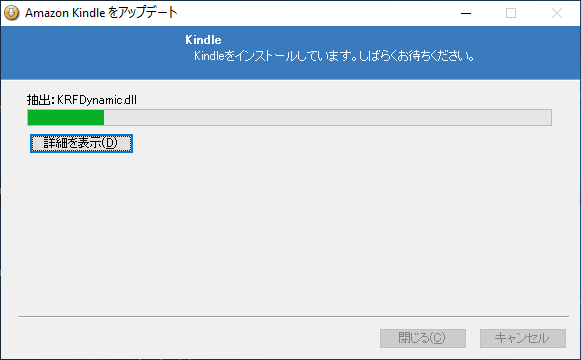Screen dimensions: 581x360
Task: Click the horizontal separator line above the bottom buttons
Action: pyautogui.click(x=293, y=317)
